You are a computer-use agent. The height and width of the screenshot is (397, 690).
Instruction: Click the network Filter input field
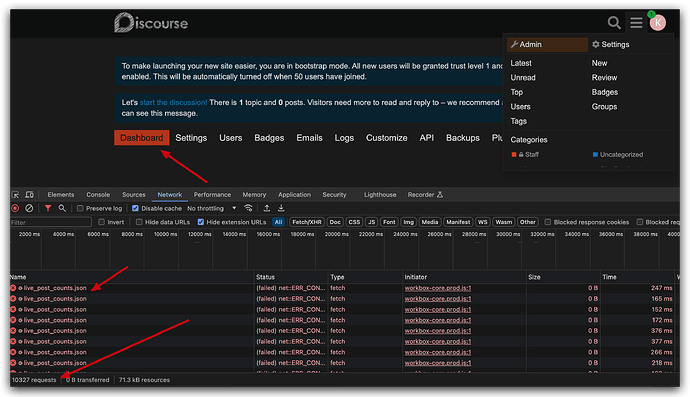click(51, 222)
